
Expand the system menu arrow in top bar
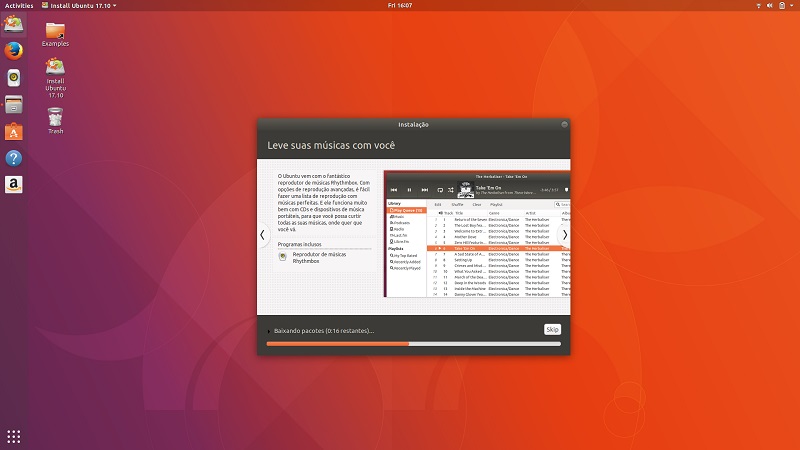(x=792, y=5)
